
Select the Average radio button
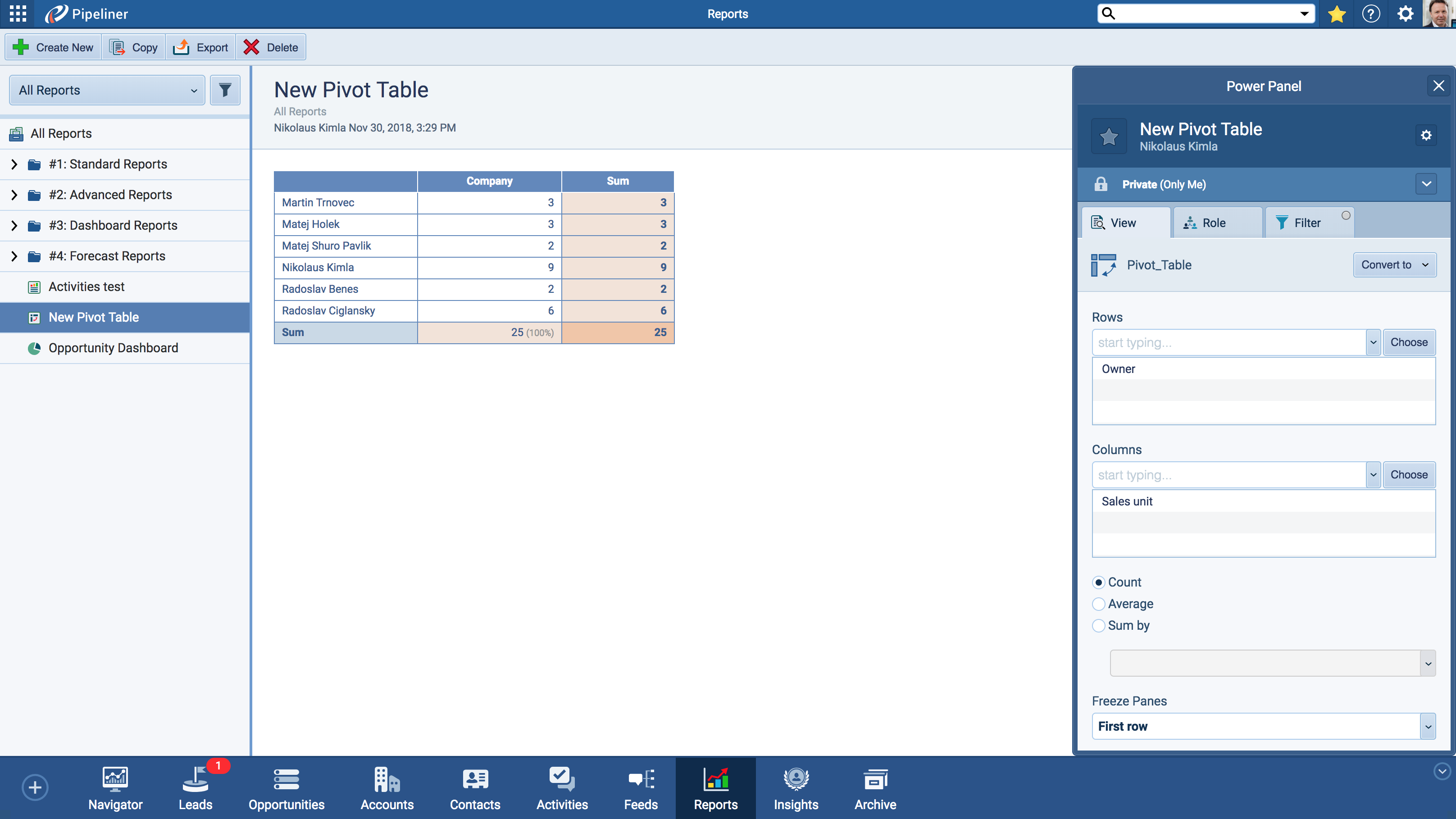click(x=1098, y=604)
